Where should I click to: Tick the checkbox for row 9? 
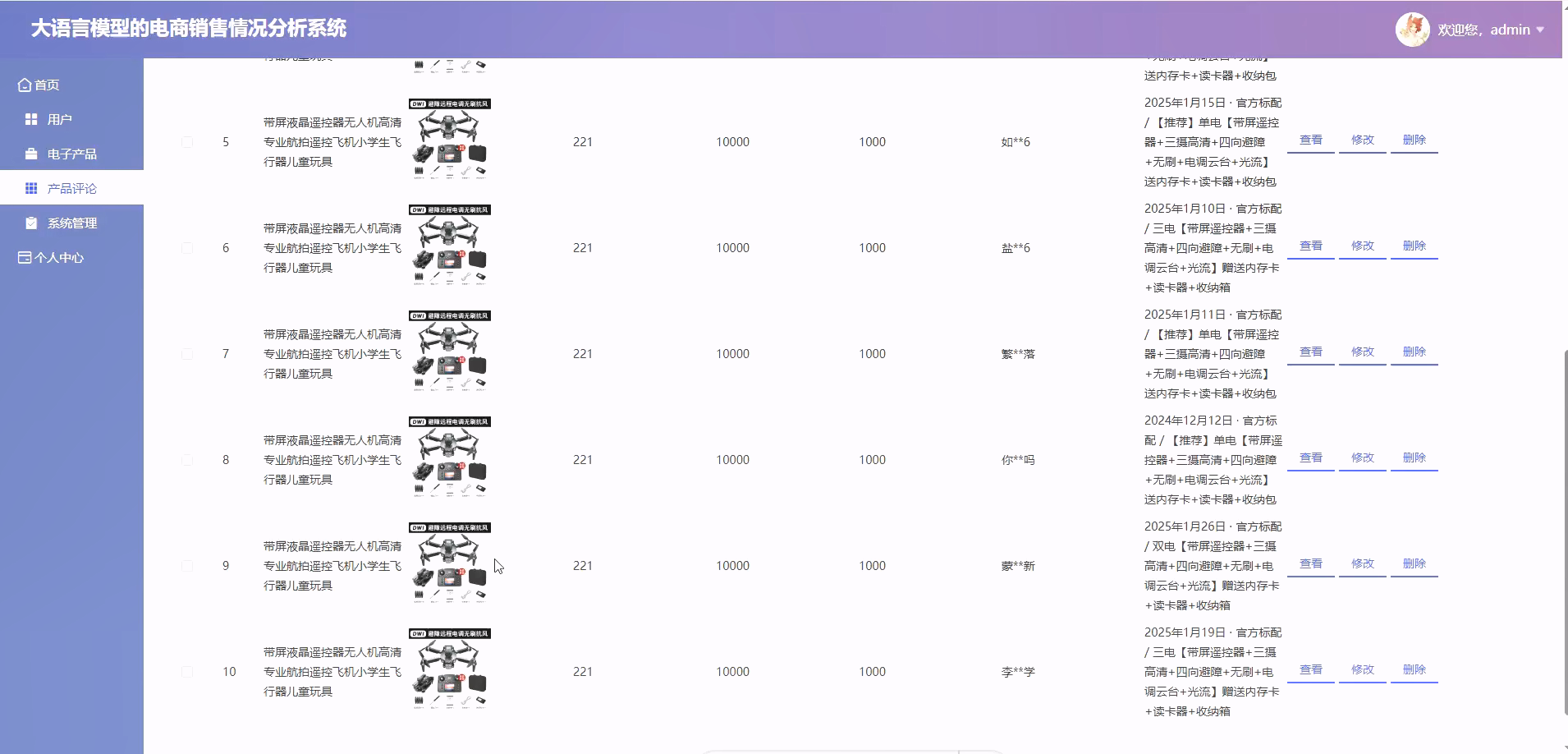187,566
